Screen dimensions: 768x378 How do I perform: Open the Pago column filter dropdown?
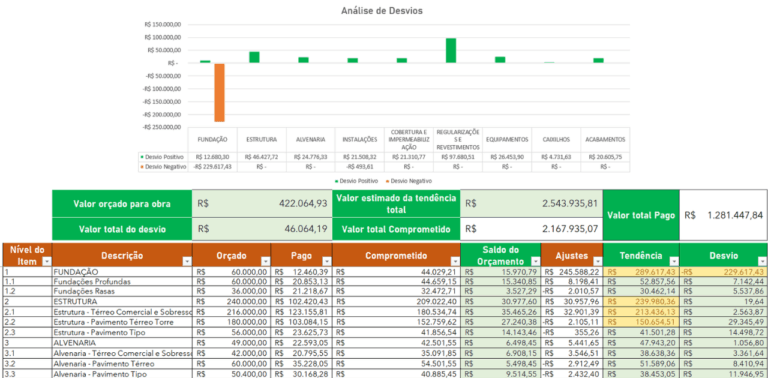pos(326,262)
